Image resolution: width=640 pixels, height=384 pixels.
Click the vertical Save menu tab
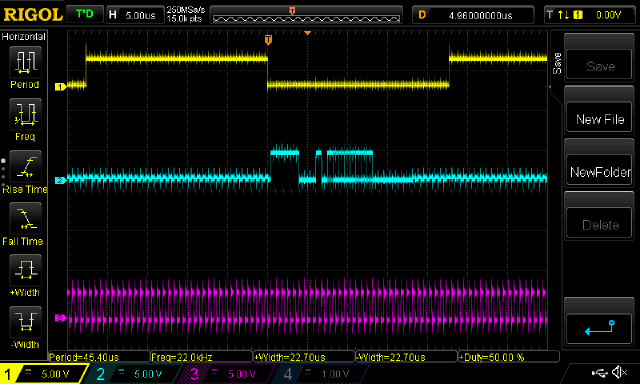tap(557, 63)
